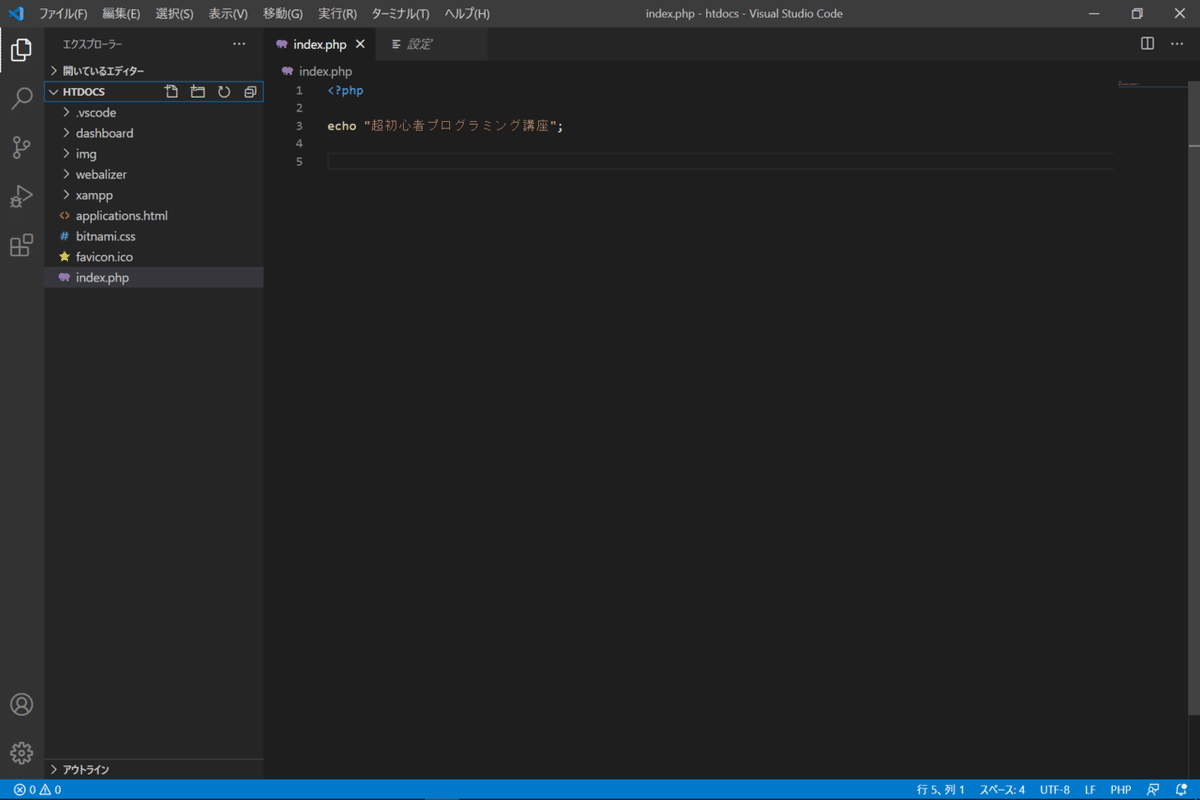This screenshot has width=1200, height=800.
Task: Click the スペース: 4 indentation setting
Action: pos(1002,790)
